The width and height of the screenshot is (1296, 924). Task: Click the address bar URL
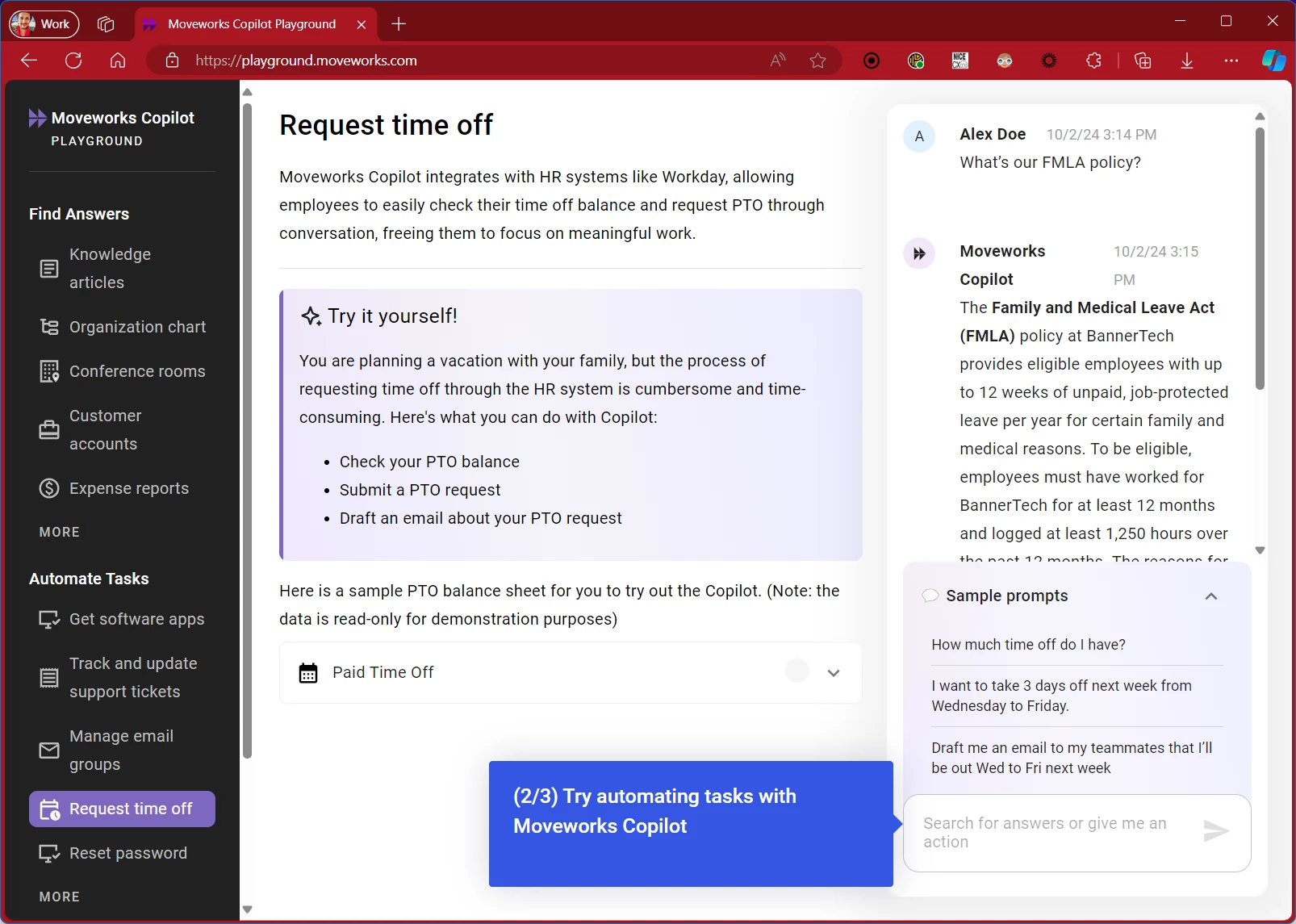click(306, 61)
